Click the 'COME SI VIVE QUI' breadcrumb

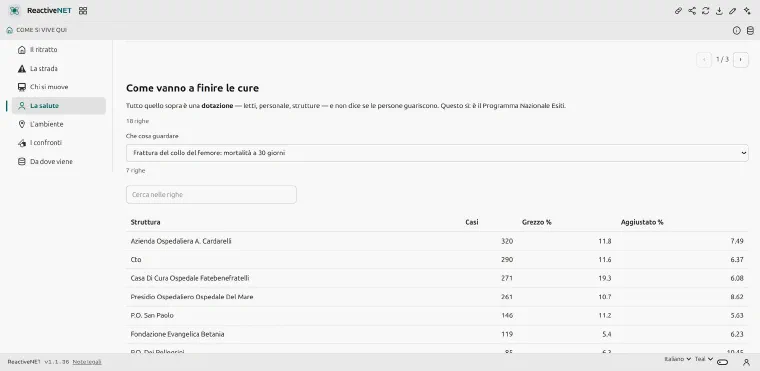pyautogui.click(x=42, y=30)
